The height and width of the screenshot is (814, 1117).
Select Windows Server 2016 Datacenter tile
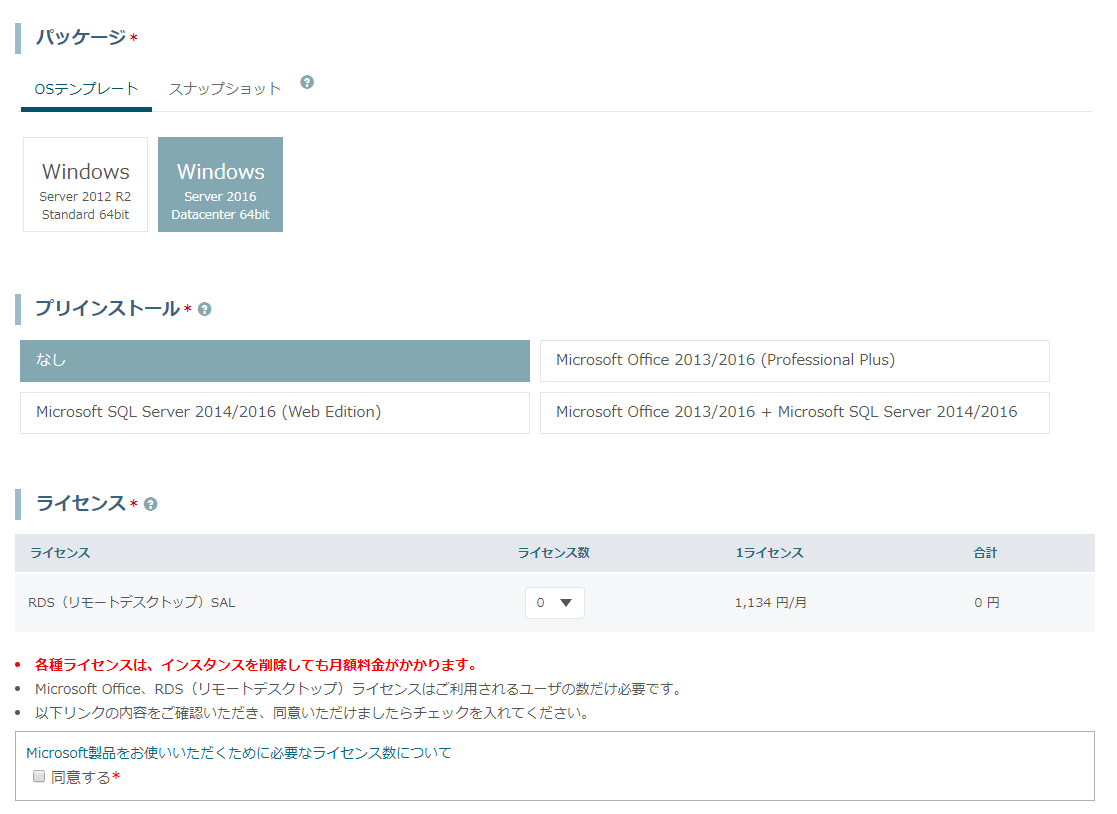pyautogui.click(x=220, y=184)
